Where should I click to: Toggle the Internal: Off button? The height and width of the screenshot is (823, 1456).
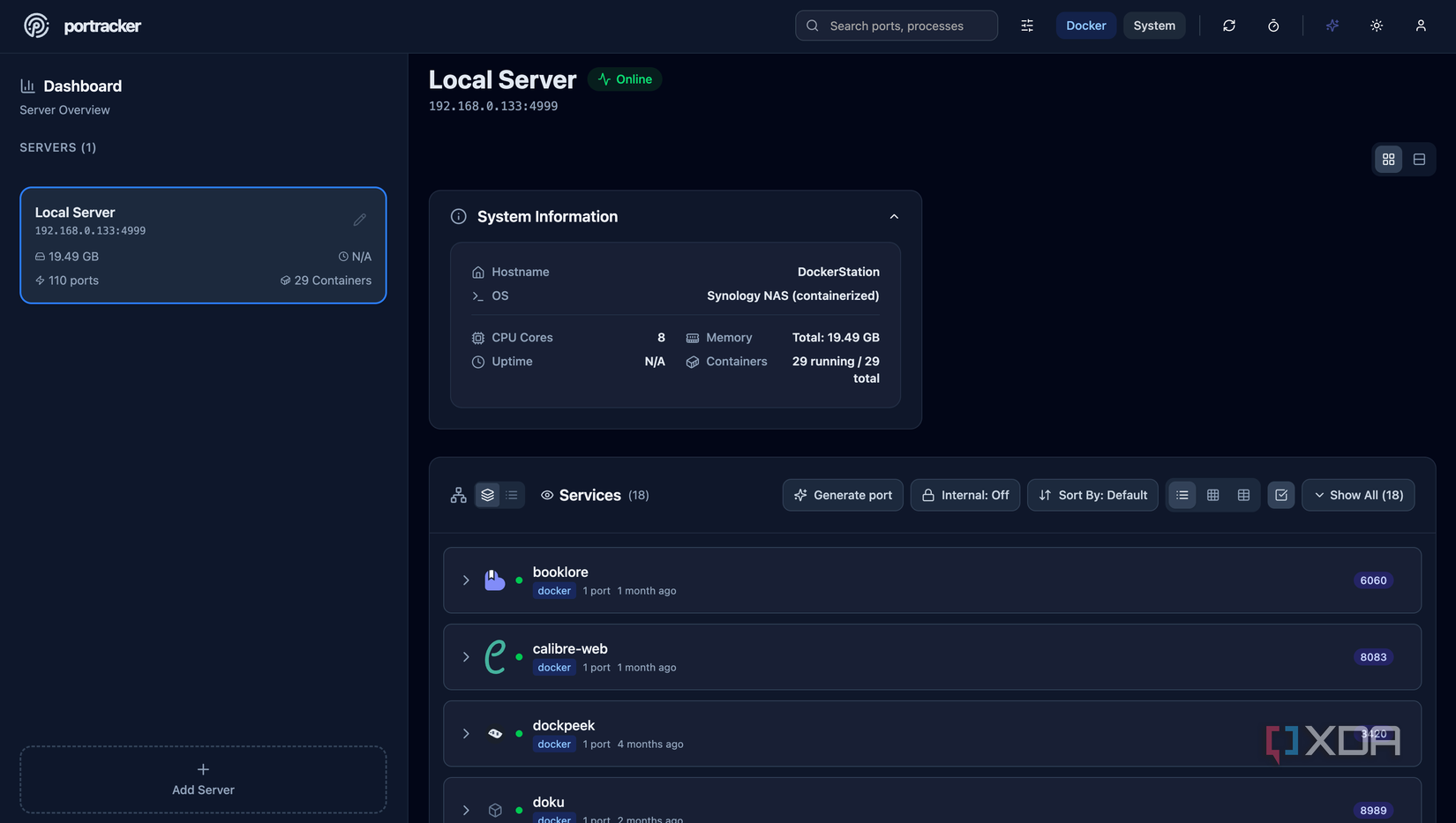tap(965, 496)
